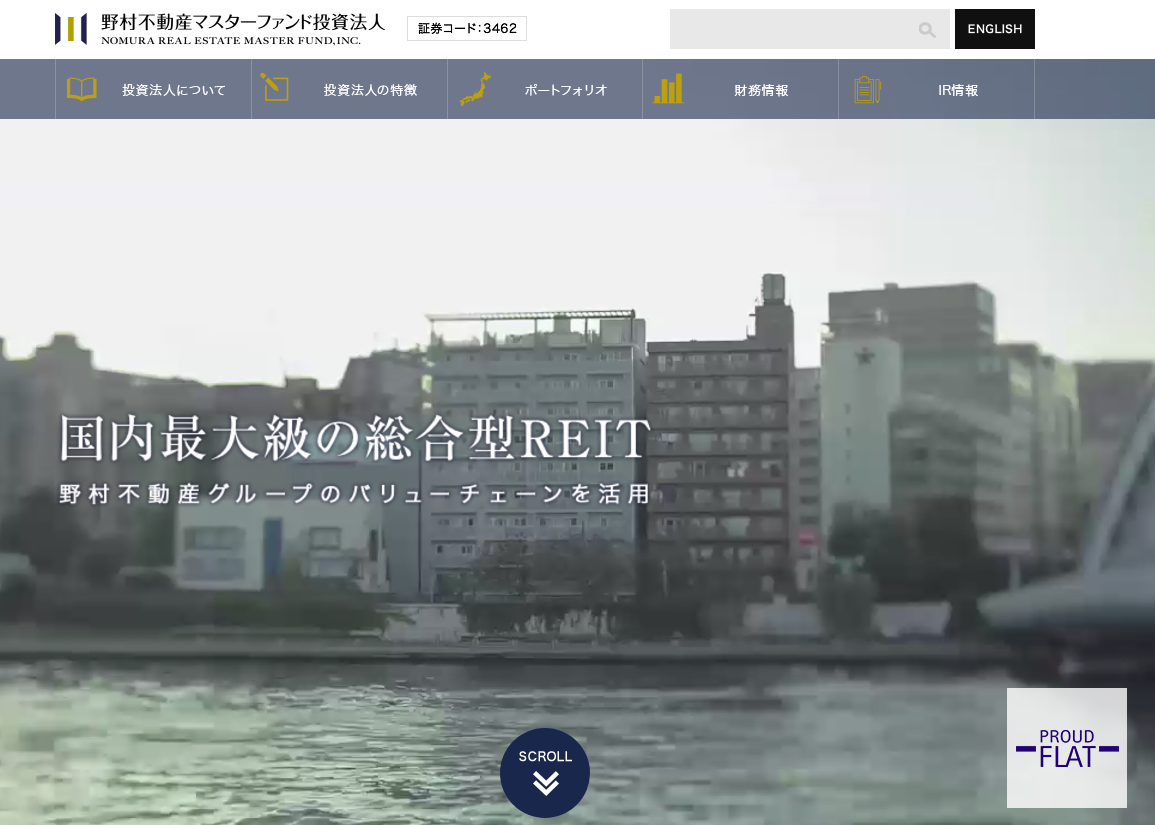Click the 証券コード：3462 badge

tap(466, 28)
